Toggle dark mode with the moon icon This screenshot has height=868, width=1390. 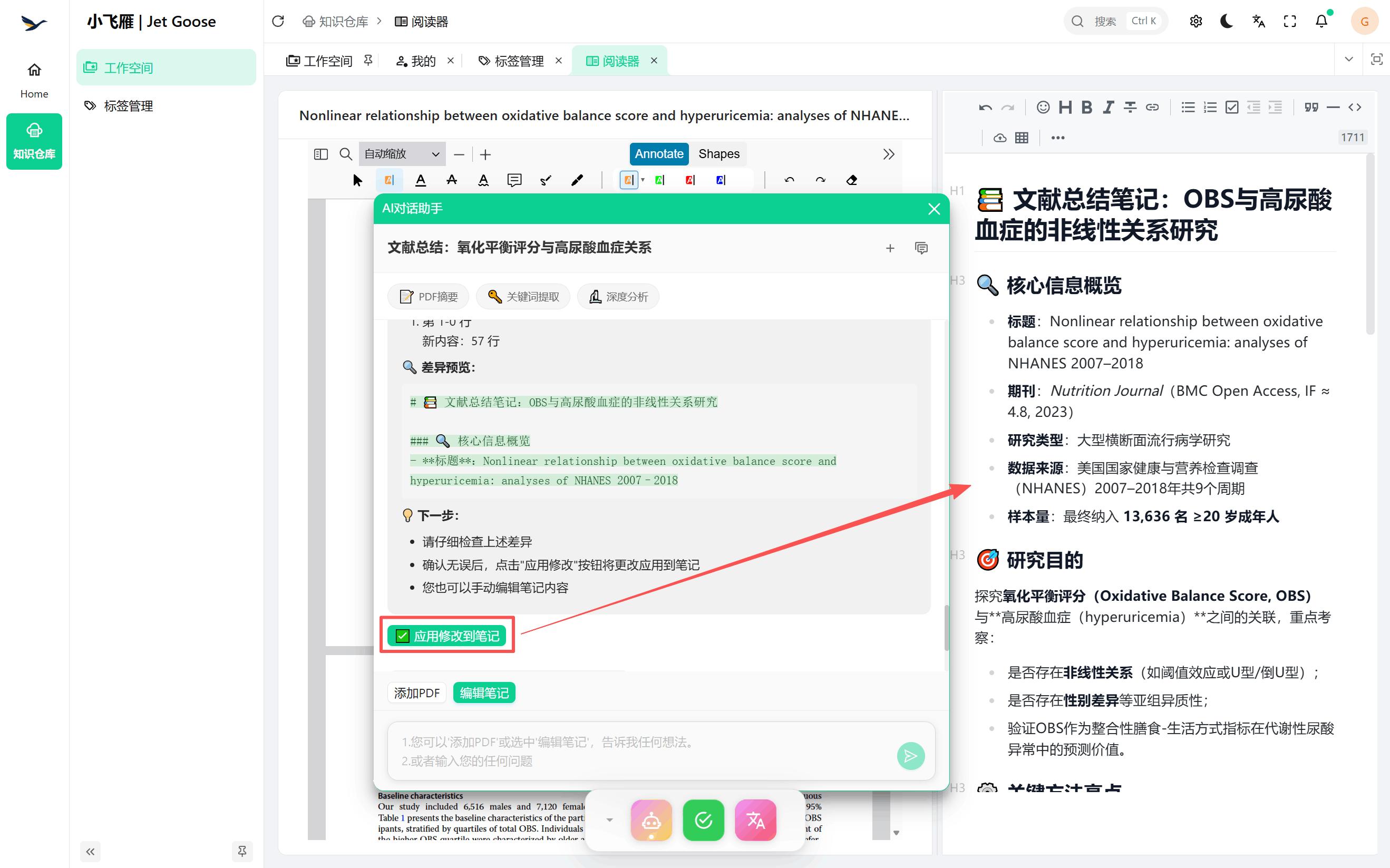click(1227, 21)
